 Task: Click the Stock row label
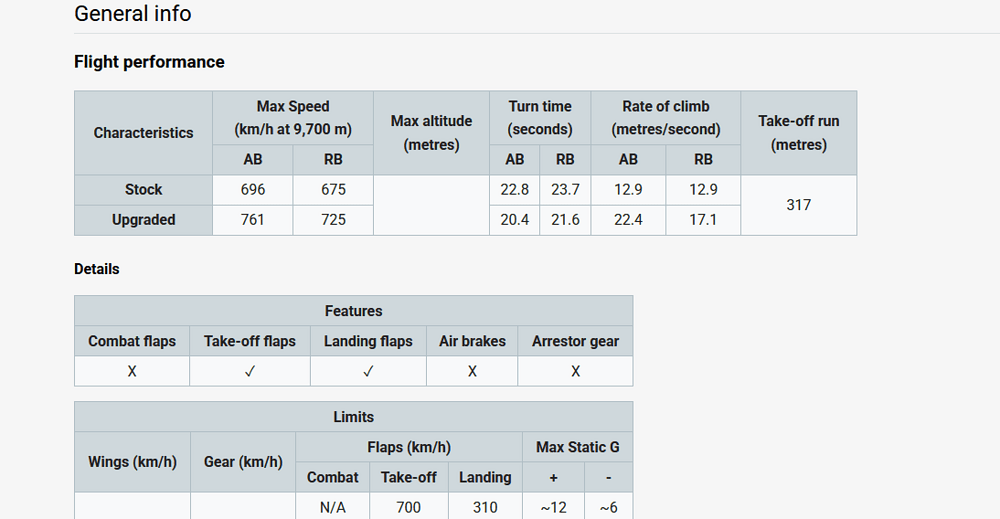pyautogui.click(x=143, y=190)
